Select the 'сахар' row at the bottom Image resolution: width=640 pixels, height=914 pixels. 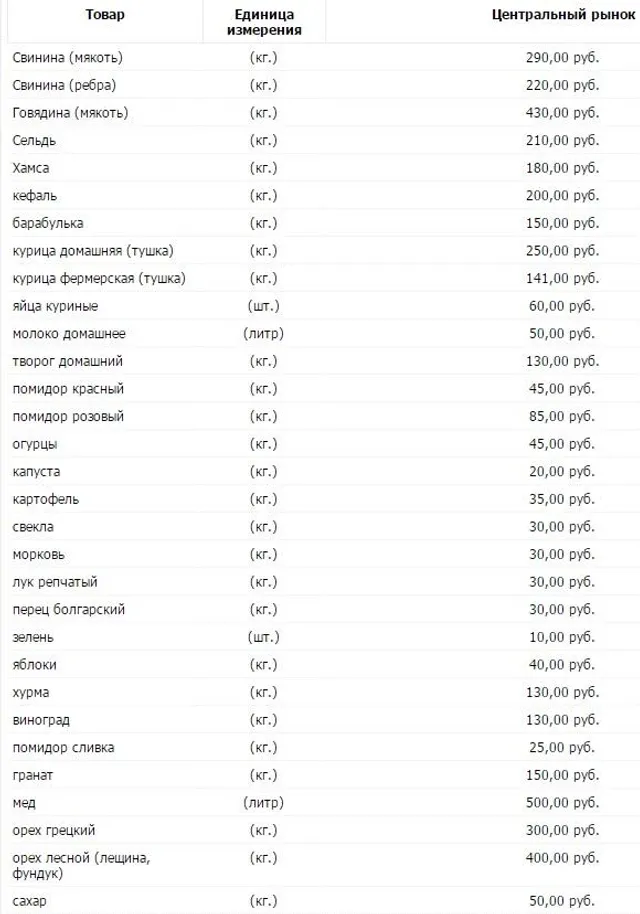point(30,901)
